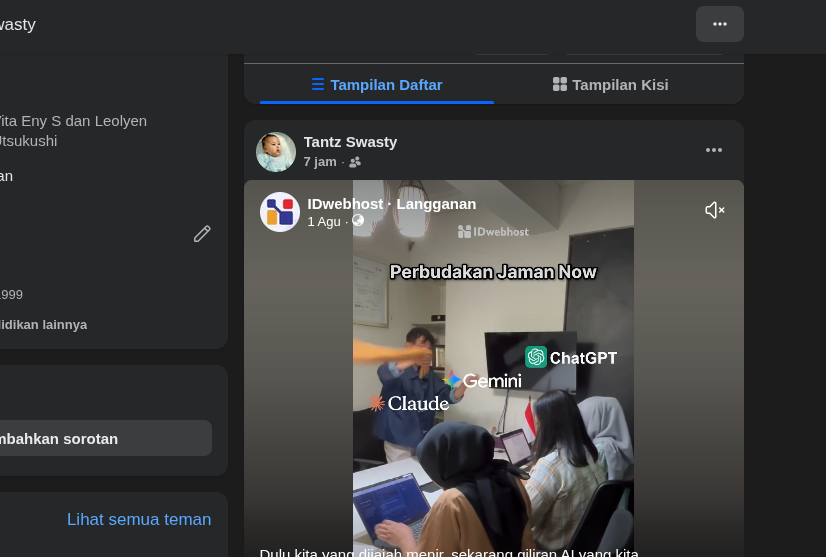Open Tantz Swasty's profile picture

[x=276, y=152]
